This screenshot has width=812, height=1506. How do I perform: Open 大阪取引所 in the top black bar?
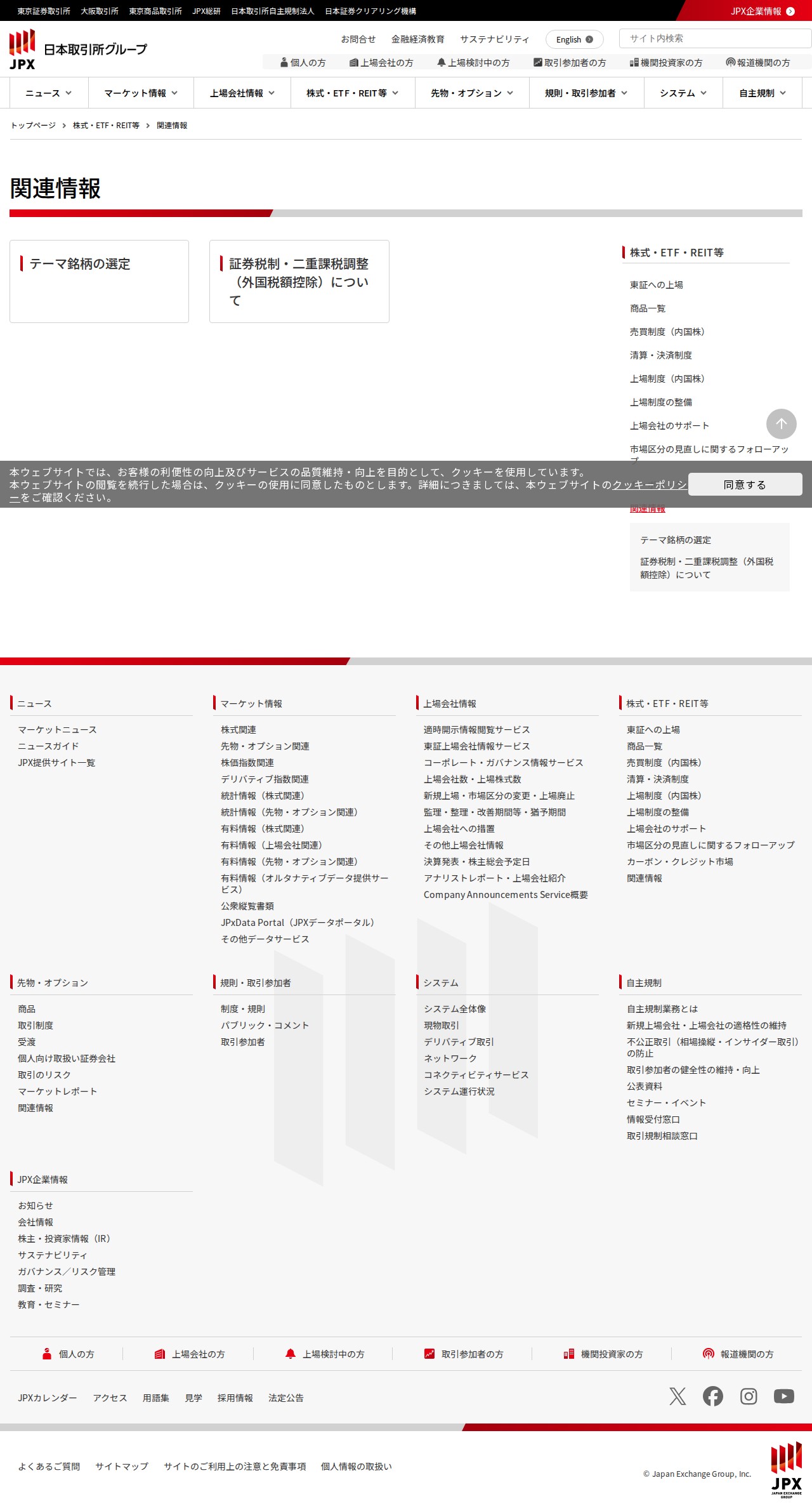100,11
